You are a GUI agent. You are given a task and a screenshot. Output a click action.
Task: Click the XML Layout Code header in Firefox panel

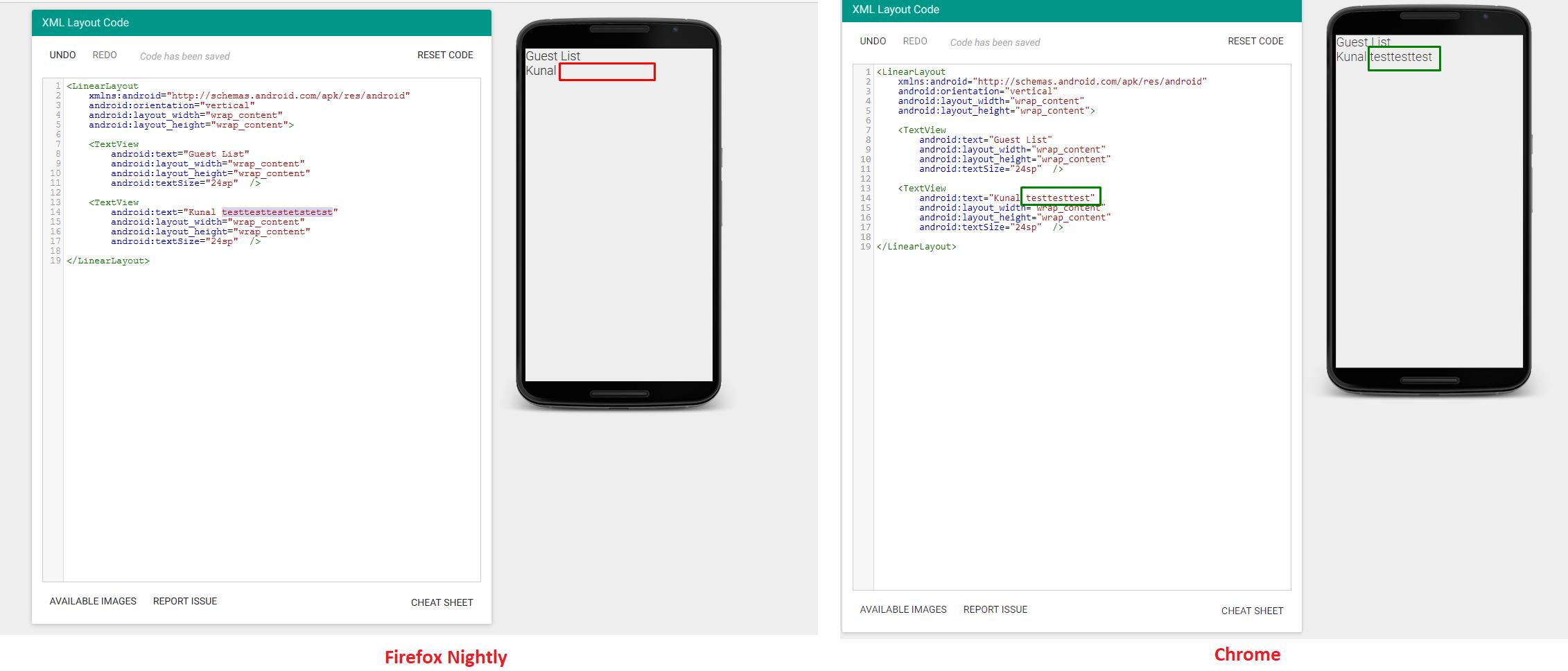coord(86,23)
